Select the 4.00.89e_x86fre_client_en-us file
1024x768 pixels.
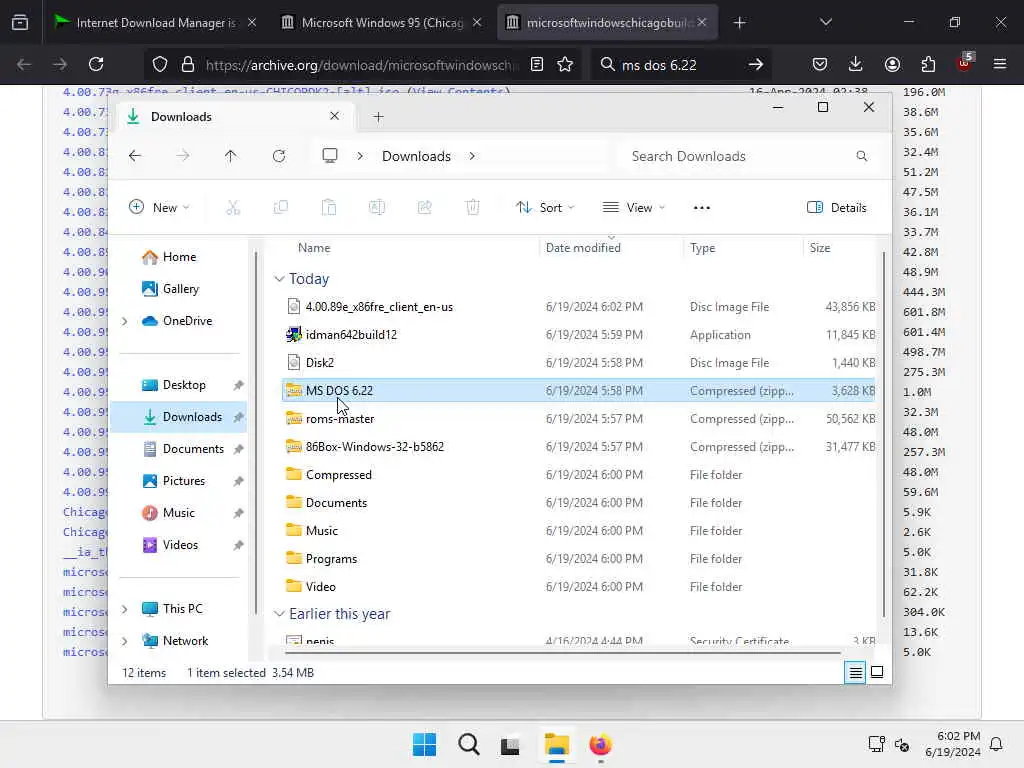point(579,306)
